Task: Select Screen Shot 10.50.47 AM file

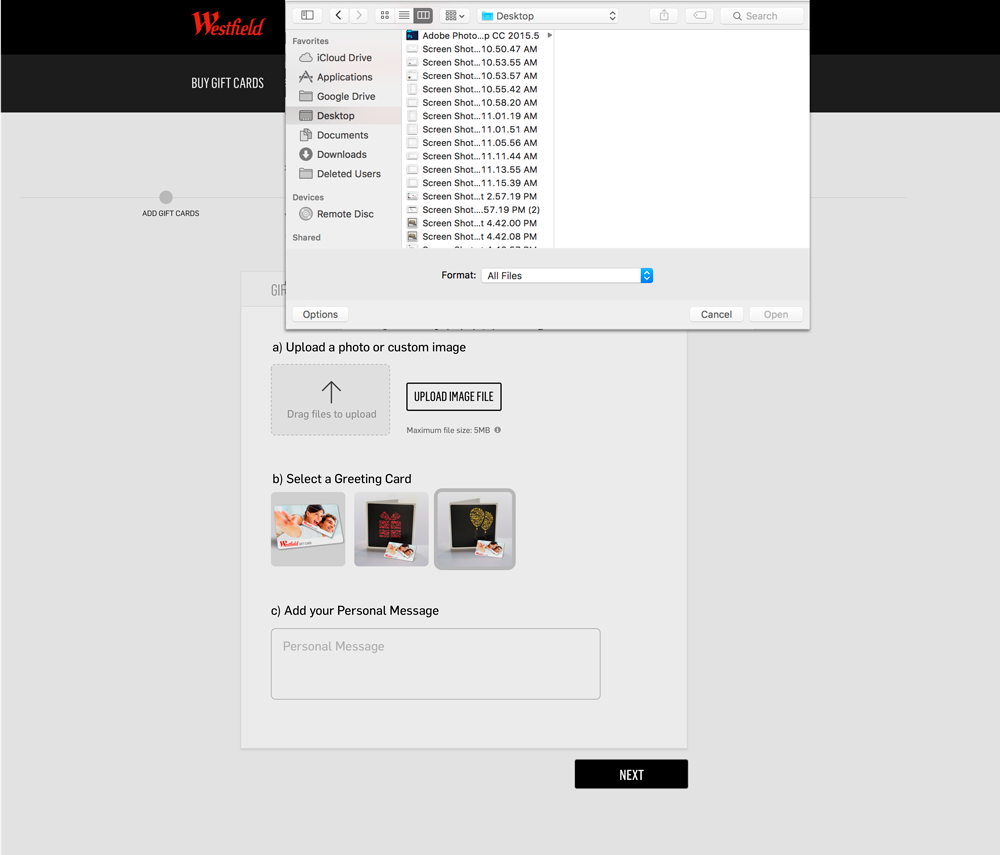Action: click(479, 49)
